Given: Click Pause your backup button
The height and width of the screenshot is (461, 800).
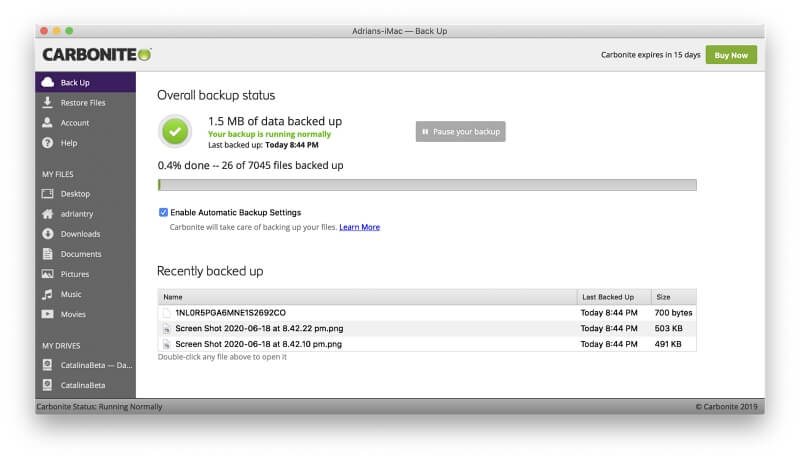Looking at the screenshot, I should pos(460,132).
